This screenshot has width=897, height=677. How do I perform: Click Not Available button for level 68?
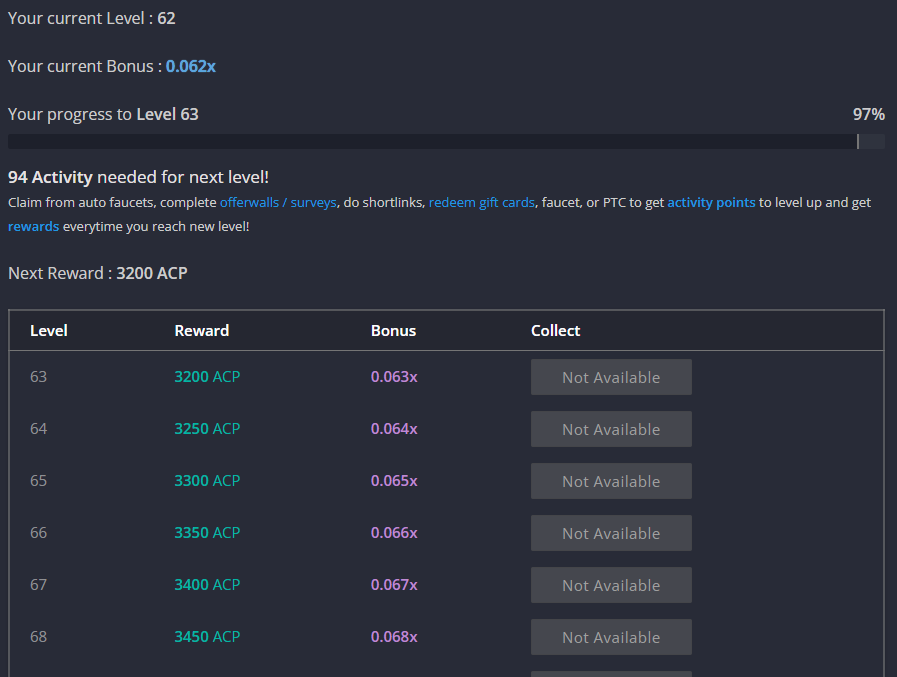coord(611,637)
